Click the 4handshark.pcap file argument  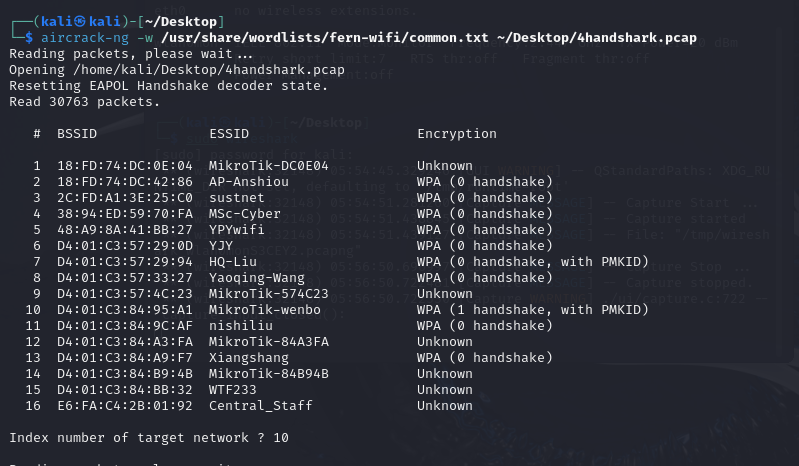tap(596, 38)
